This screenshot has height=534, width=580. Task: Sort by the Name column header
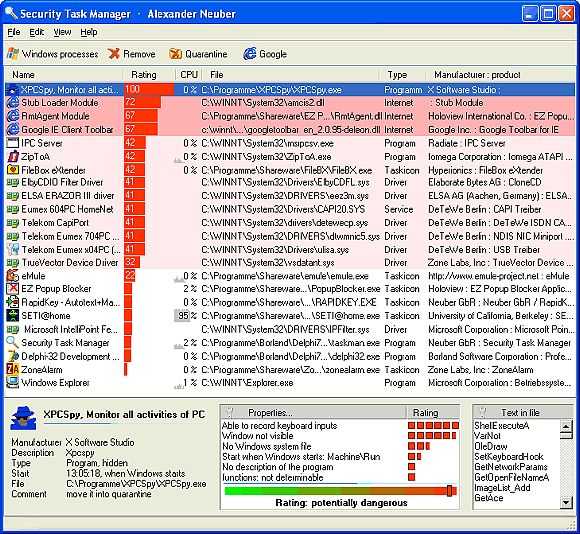pyautogui.click(x=64, y=75)
